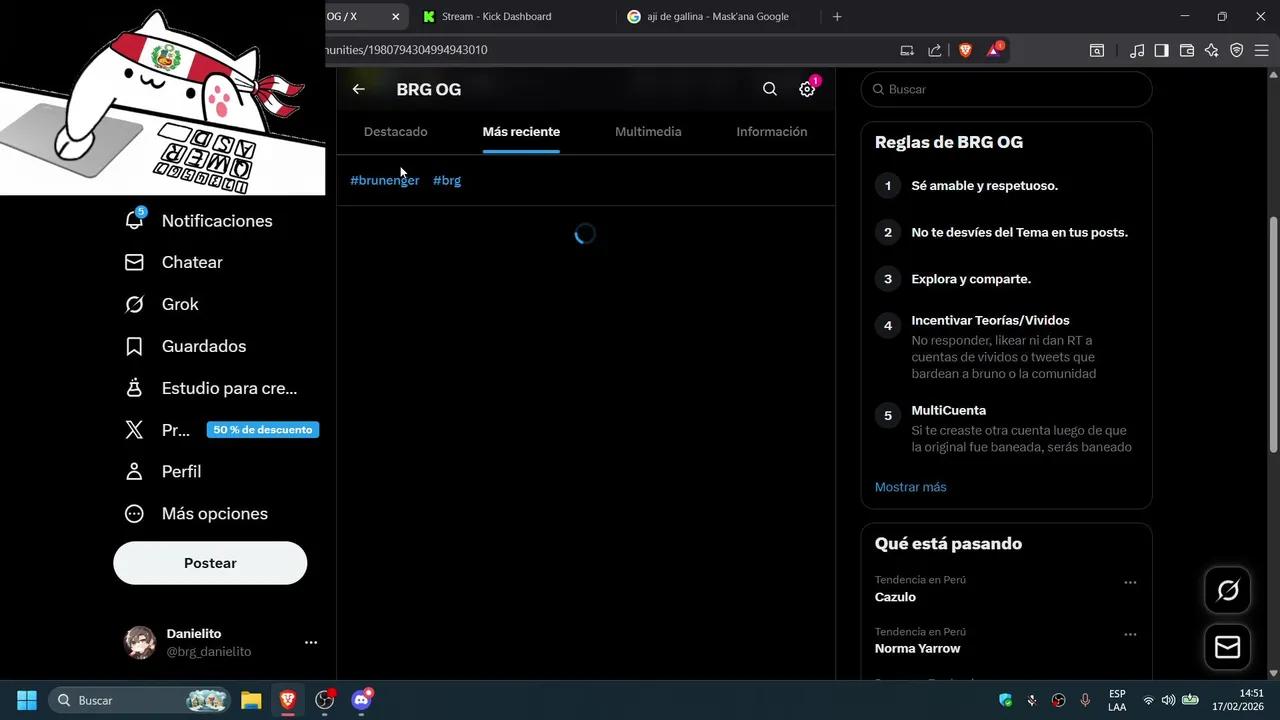Click the #brunenger hashtag
1280x720 pixels.
[x=385, y=180]
